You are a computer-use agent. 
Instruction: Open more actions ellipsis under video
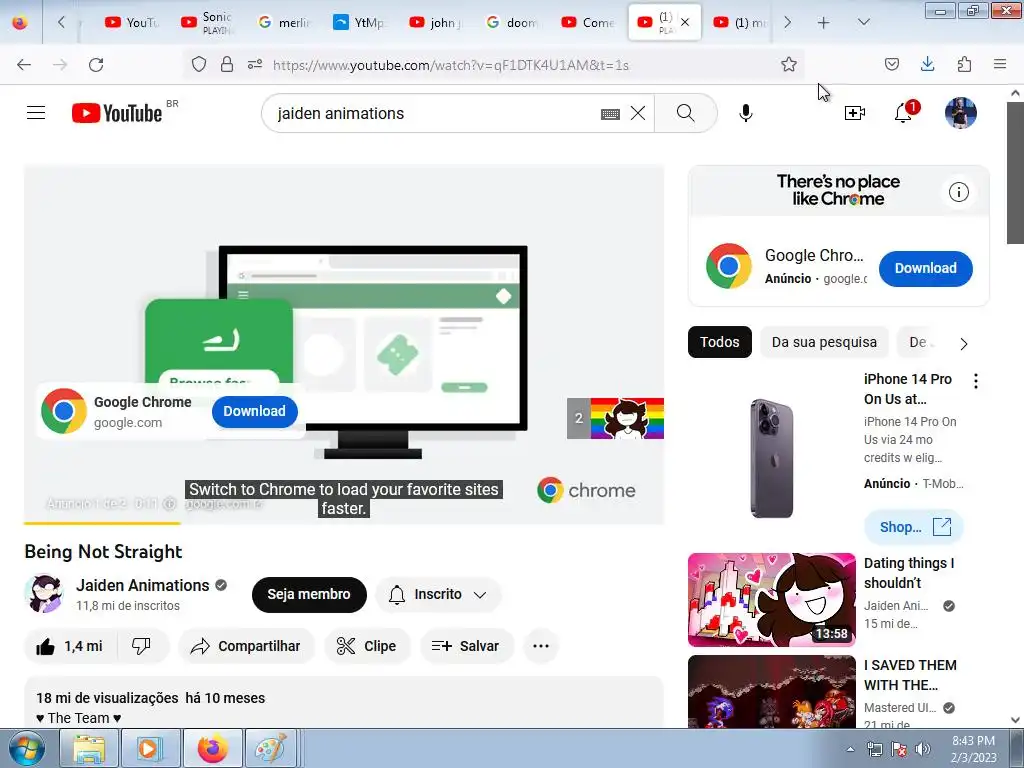pyautogui.click(x=541, y=646)
